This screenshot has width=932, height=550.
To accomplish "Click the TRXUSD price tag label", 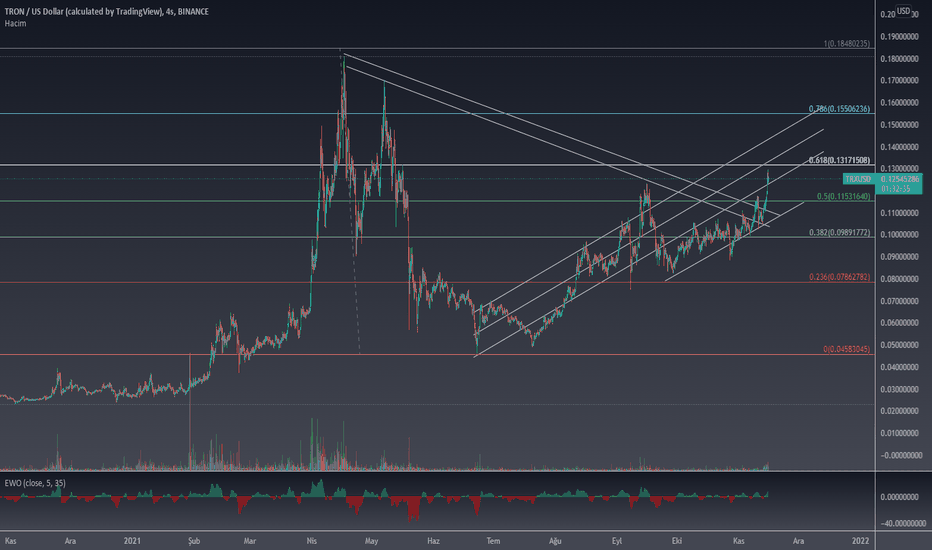I will (858, 179).
